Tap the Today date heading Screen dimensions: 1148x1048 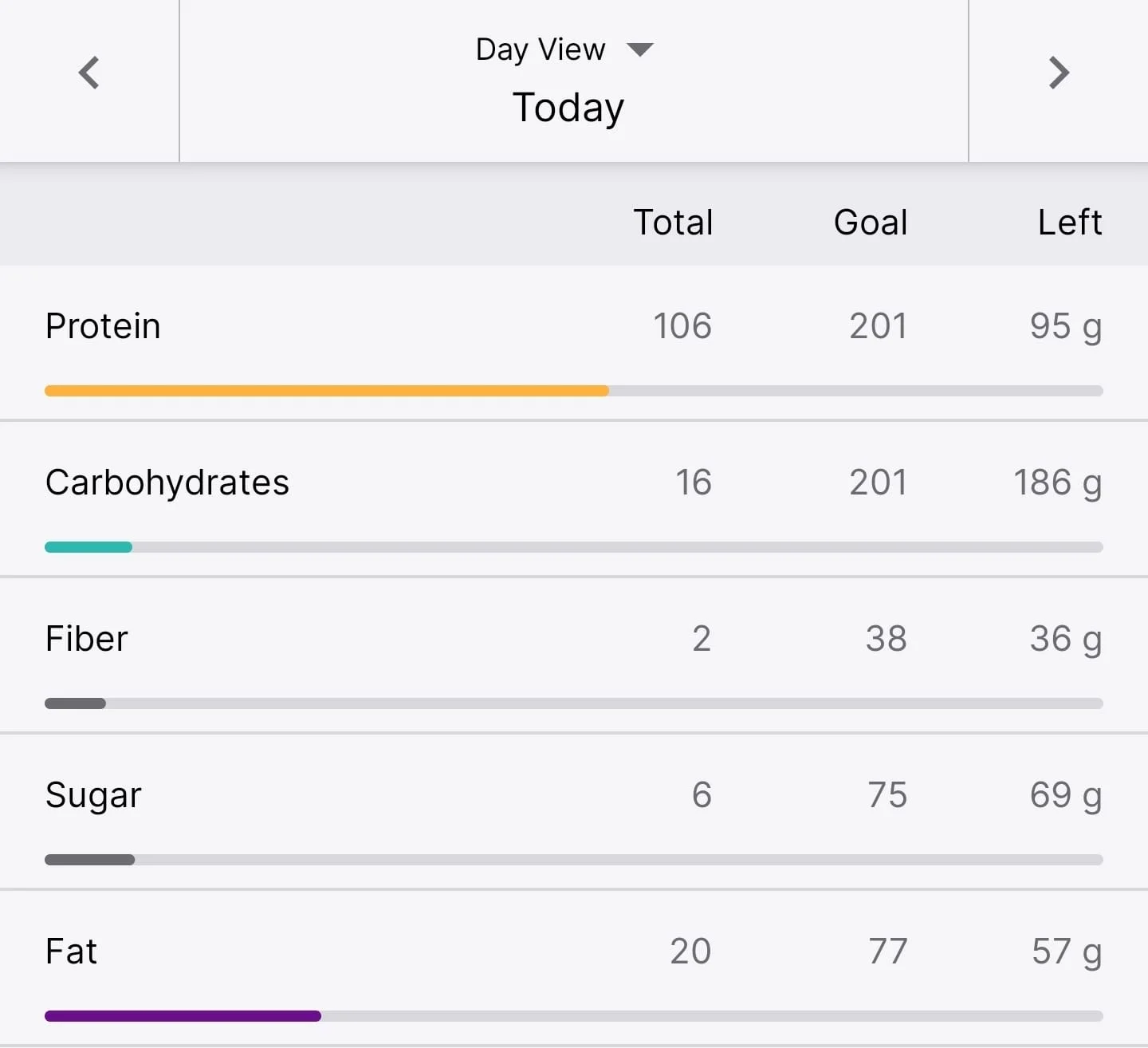[x=568, y=108]
